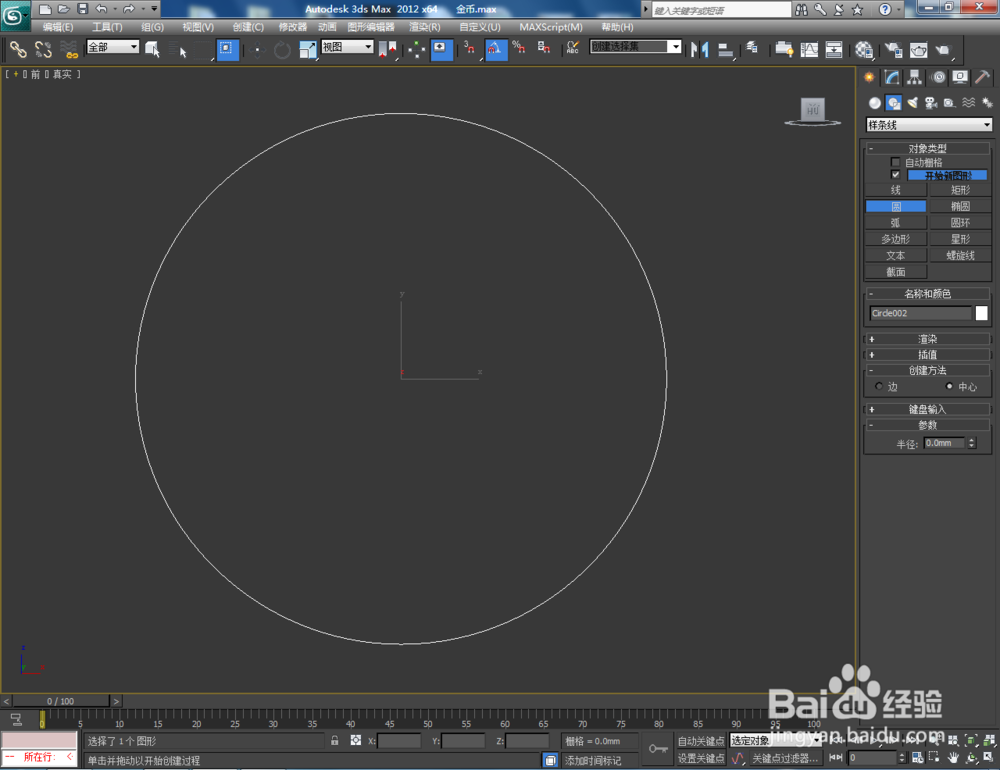Viewport: 1000px width, 770px height.
Task: Uncheck the 开始新图形 checkbox
Action: tap(895, 173)
